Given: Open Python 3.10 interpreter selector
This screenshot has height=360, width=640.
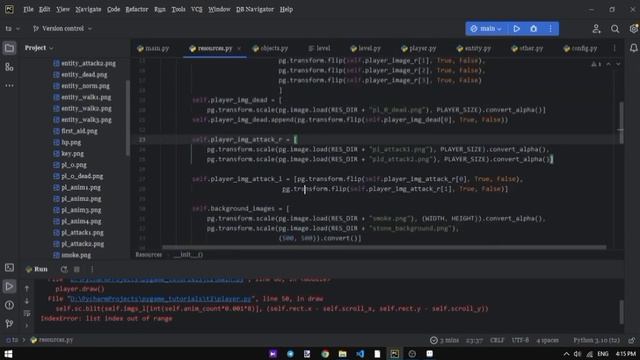Looking at the screenshot, I should (x=596, y=340).
